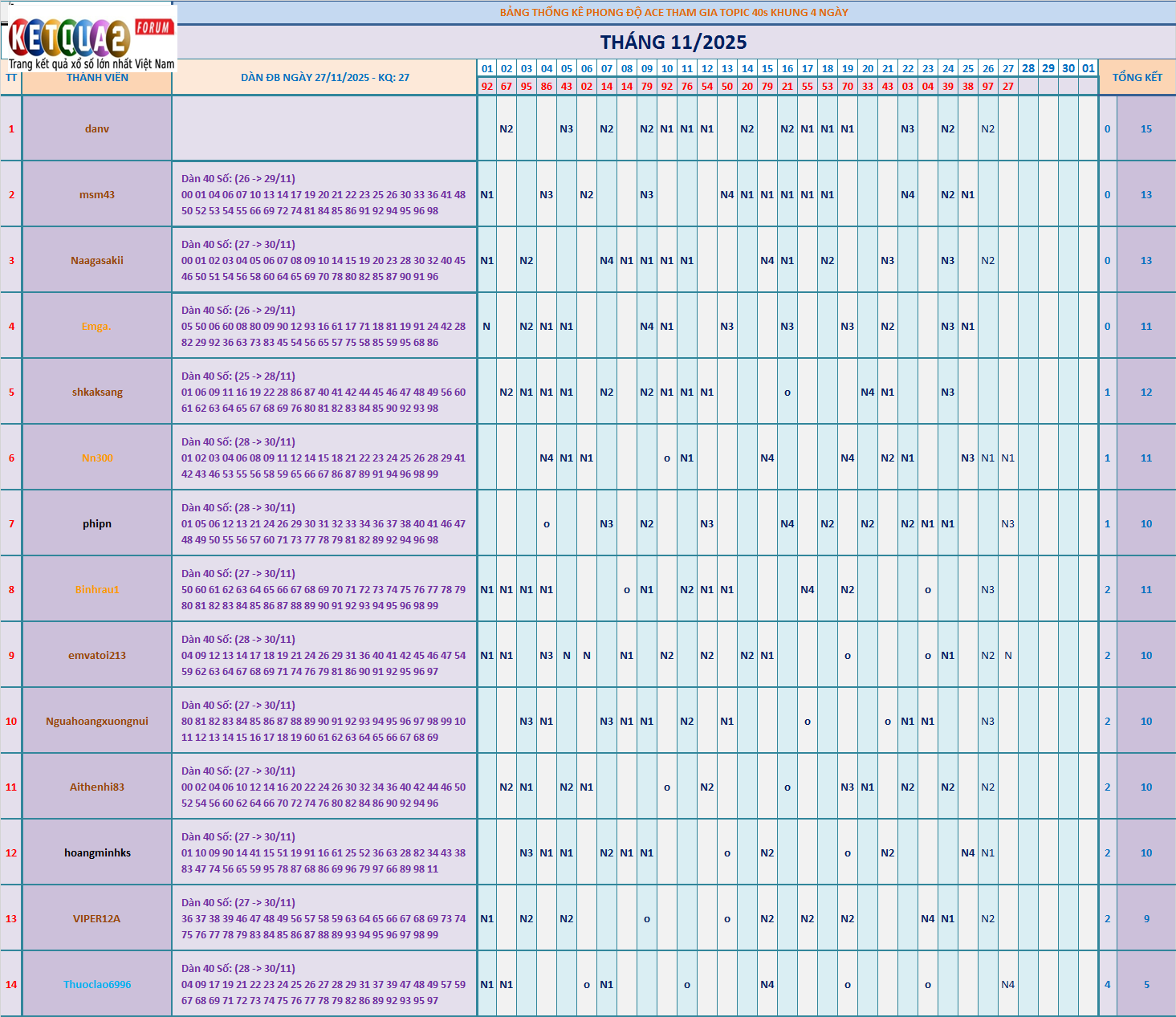The width and height of the screenshot is (1176, 1017).
Task: Select the BẢNG THỐNG KÊ PHONG ĐỘ banner
Action: coord(673,12)
